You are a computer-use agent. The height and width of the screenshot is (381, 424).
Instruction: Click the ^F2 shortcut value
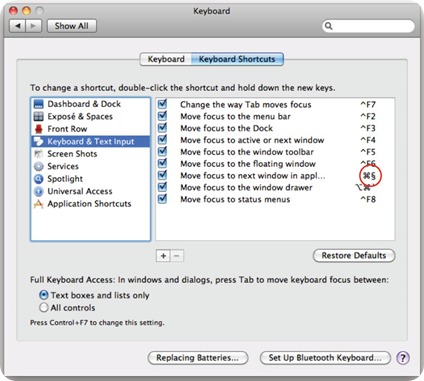368,116
